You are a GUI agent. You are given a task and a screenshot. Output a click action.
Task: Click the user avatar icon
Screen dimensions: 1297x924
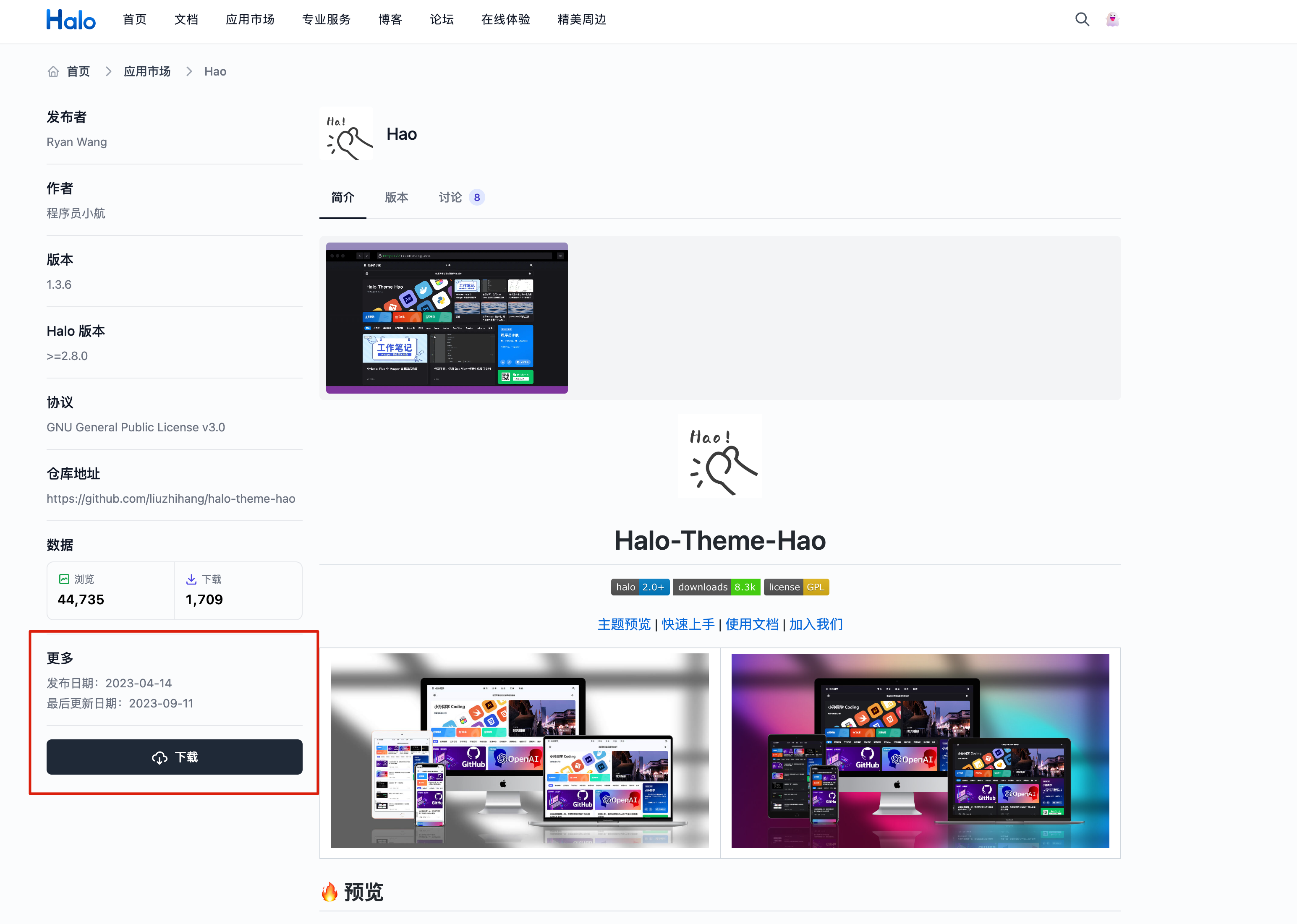click(1112, 20)
